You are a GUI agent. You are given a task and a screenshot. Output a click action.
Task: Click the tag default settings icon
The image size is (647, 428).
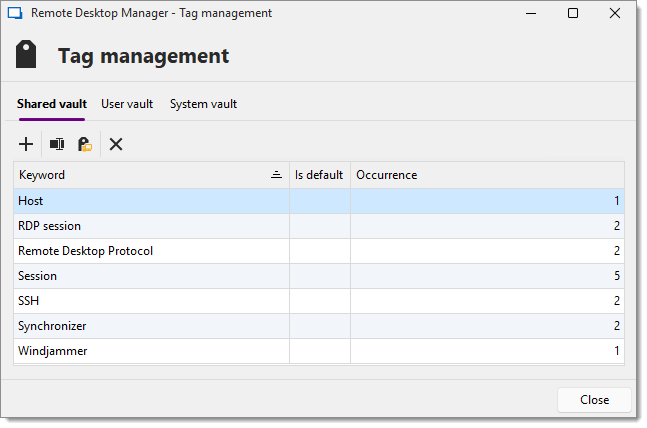tap(85, 144)
